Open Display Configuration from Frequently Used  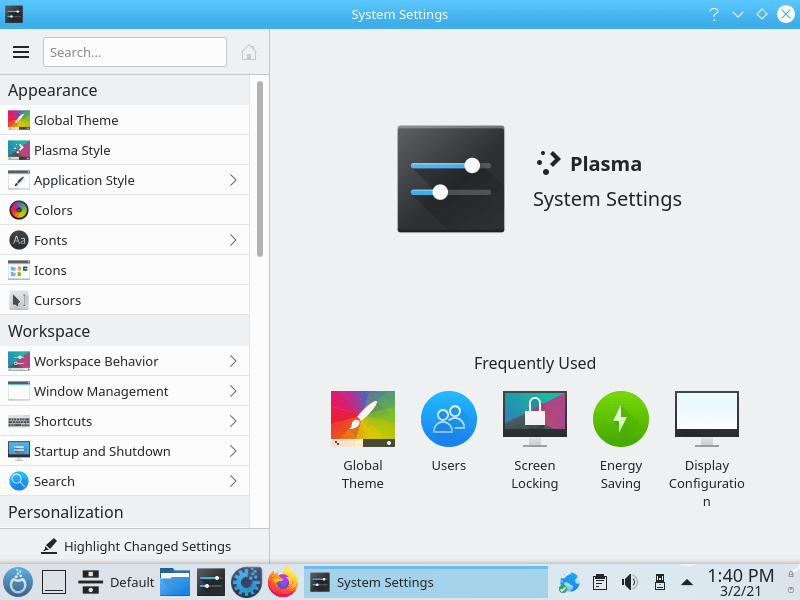tap(707, 449)
